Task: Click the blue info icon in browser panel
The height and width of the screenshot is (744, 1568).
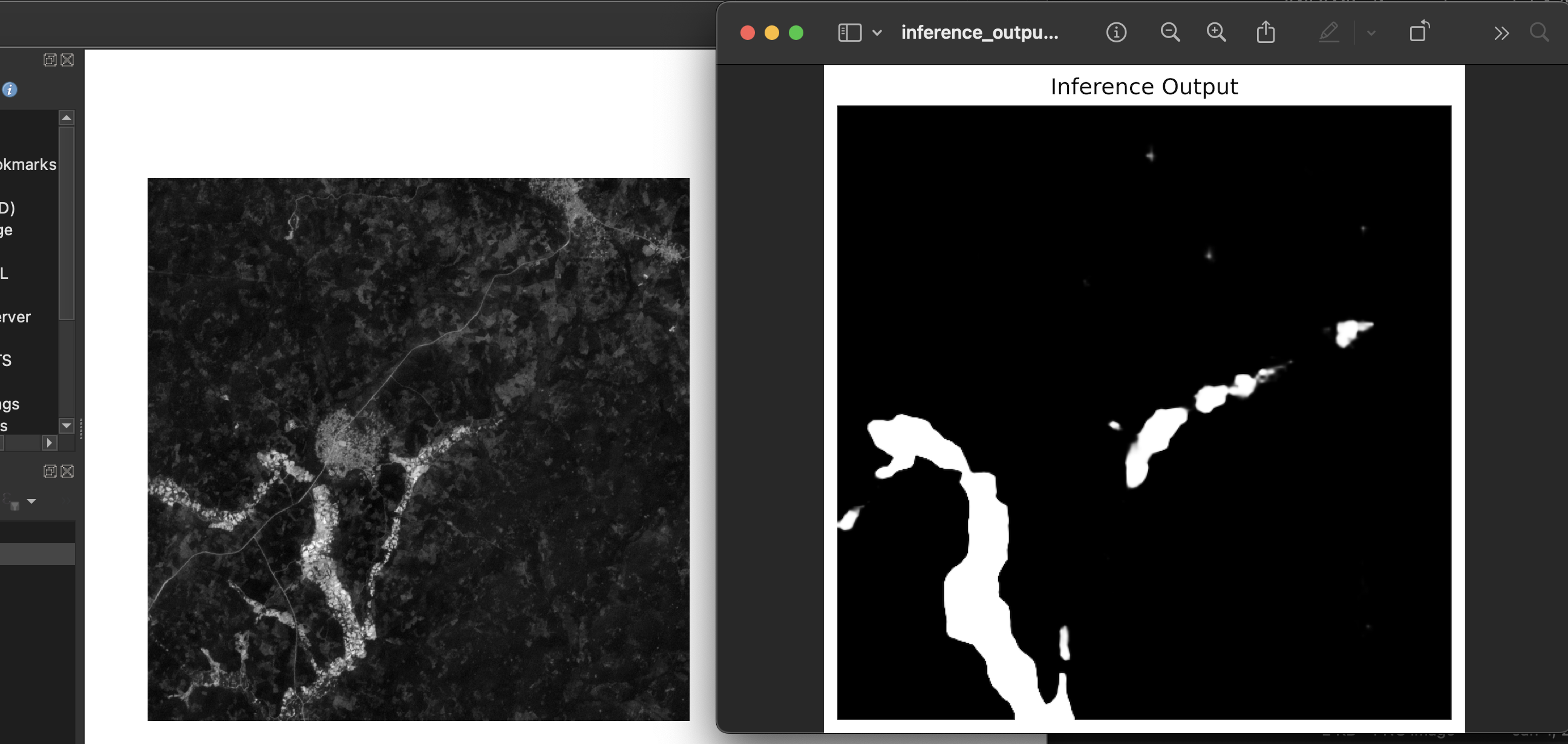Action: (x=10, y=90)
